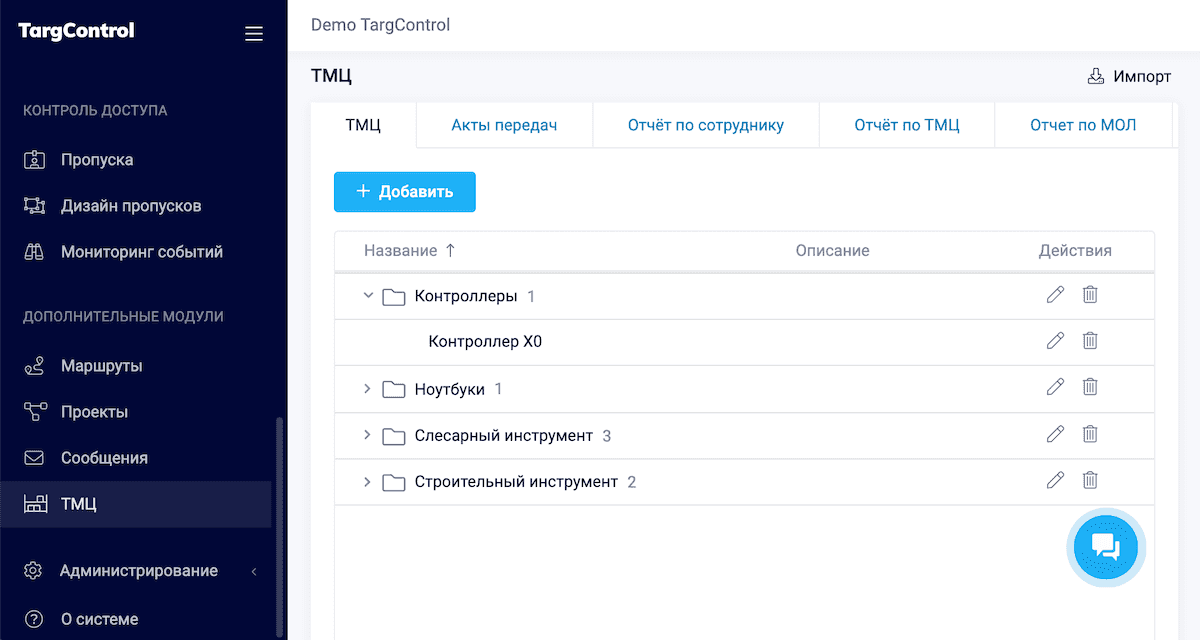Edit the Контроллеры category with the pencil icon
This screenshot has height=640, width=1200.
tap(1055, 294)
